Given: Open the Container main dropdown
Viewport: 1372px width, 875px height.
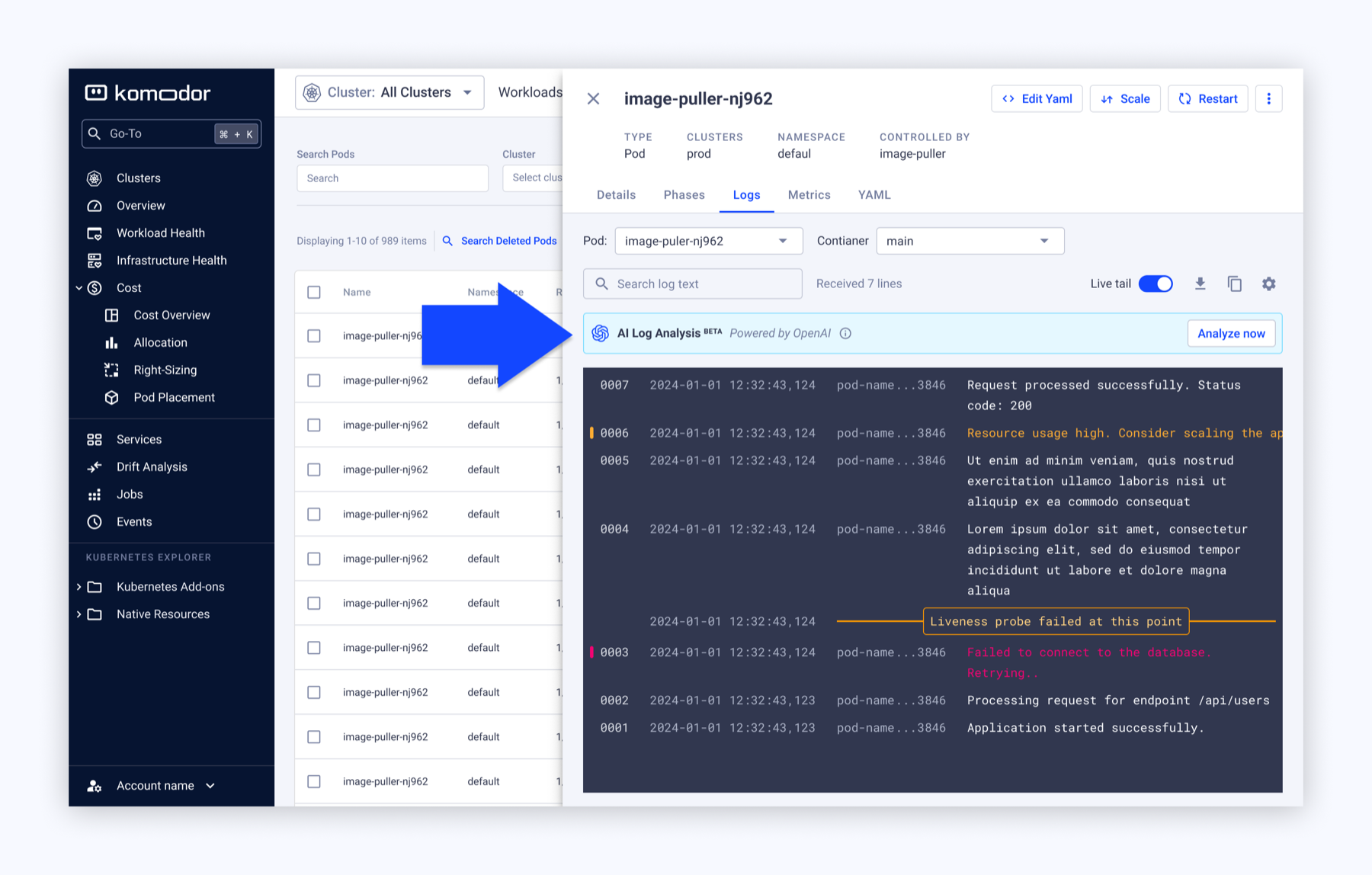Looking at the screenshot, I should [x=970, y=241].
